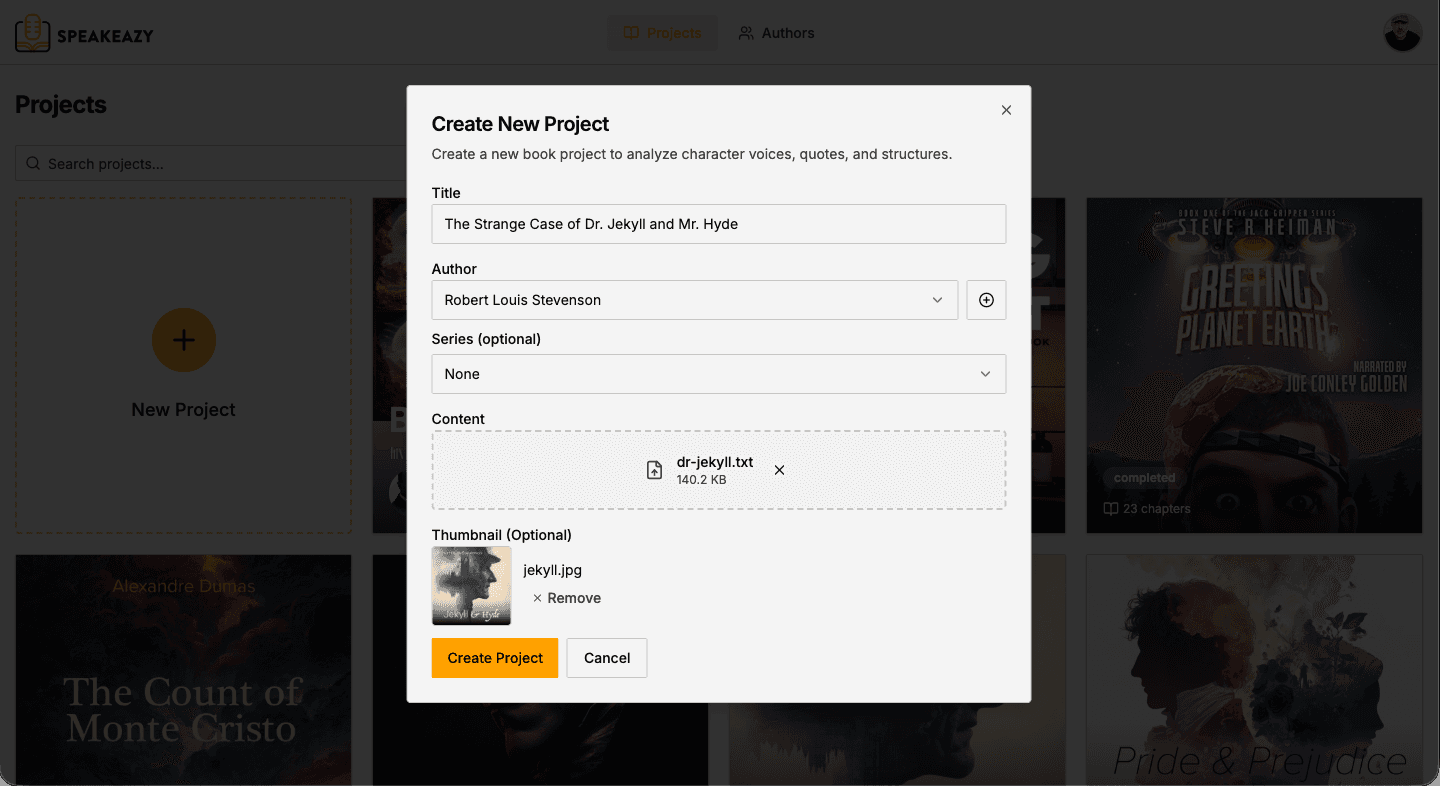Screen dimensions: 1440x786
Task: Click the Create Project button
Action: pos(494,658)
